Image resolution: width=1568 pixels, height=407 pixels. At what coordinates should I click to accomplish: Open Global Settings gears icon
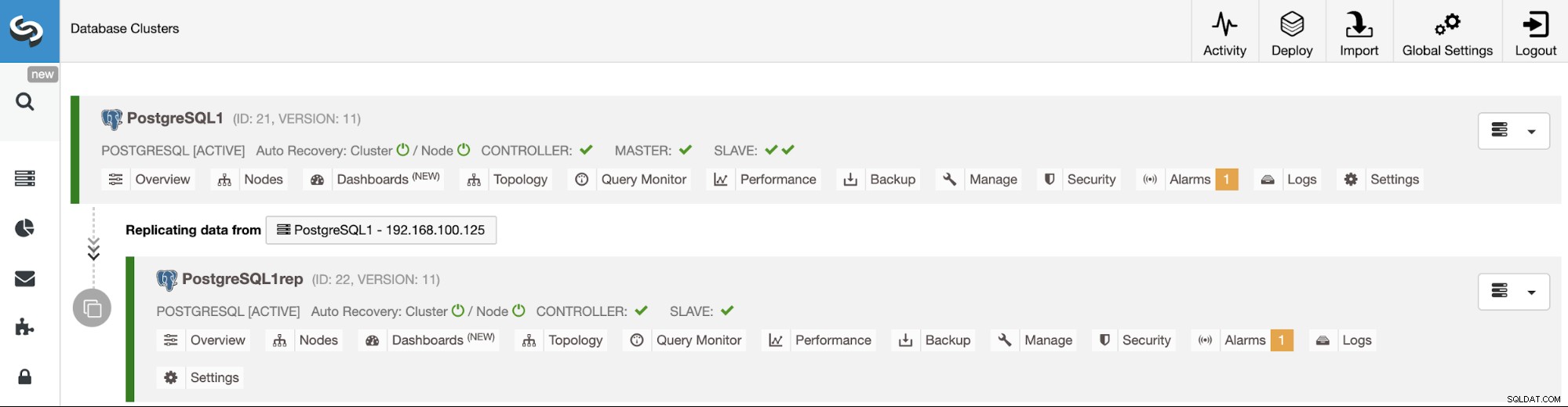click(x=1447, y=24)
